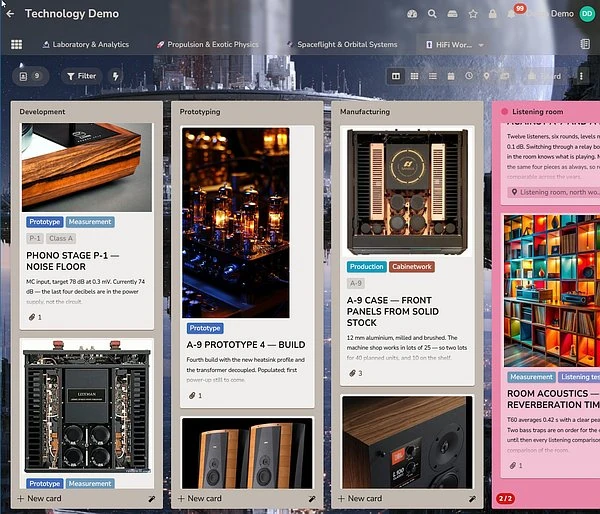Image resolution: width=600 pixels, height=514 pixels.
Task: Click the star favorites icon
Action: pos(473,14)
